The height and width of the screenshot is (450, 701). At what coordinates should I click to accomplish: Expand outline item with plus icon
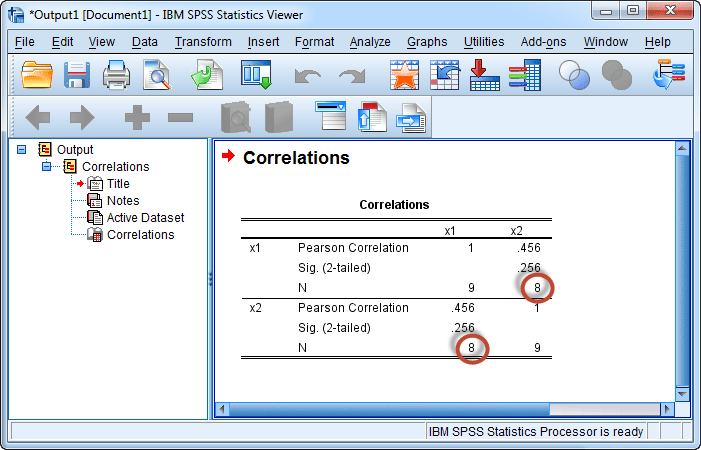[137, 118]
